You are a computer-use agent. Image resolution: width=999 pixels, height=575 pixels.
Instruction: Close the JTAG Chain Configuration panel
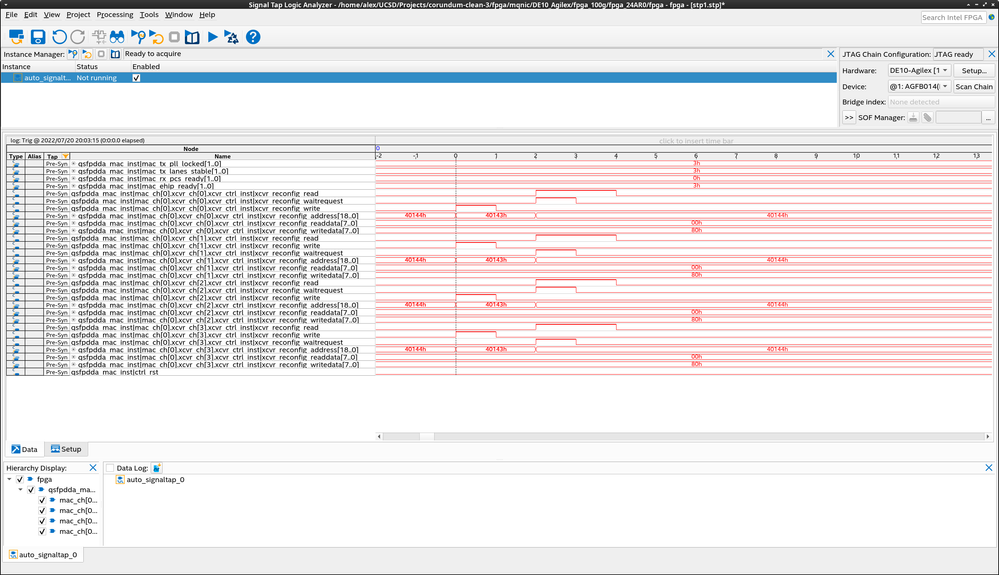coord(991,54)
